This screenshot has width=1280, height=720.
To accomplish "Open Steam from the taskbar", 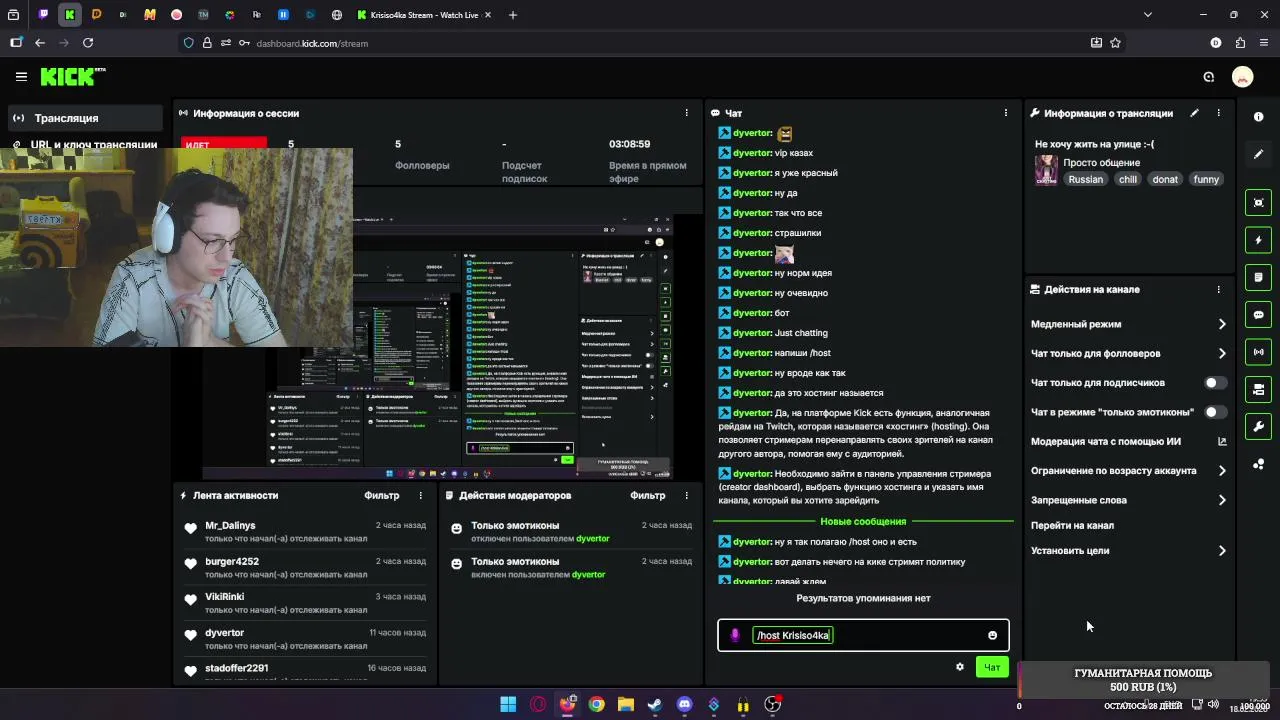I will tap(655, 705).
